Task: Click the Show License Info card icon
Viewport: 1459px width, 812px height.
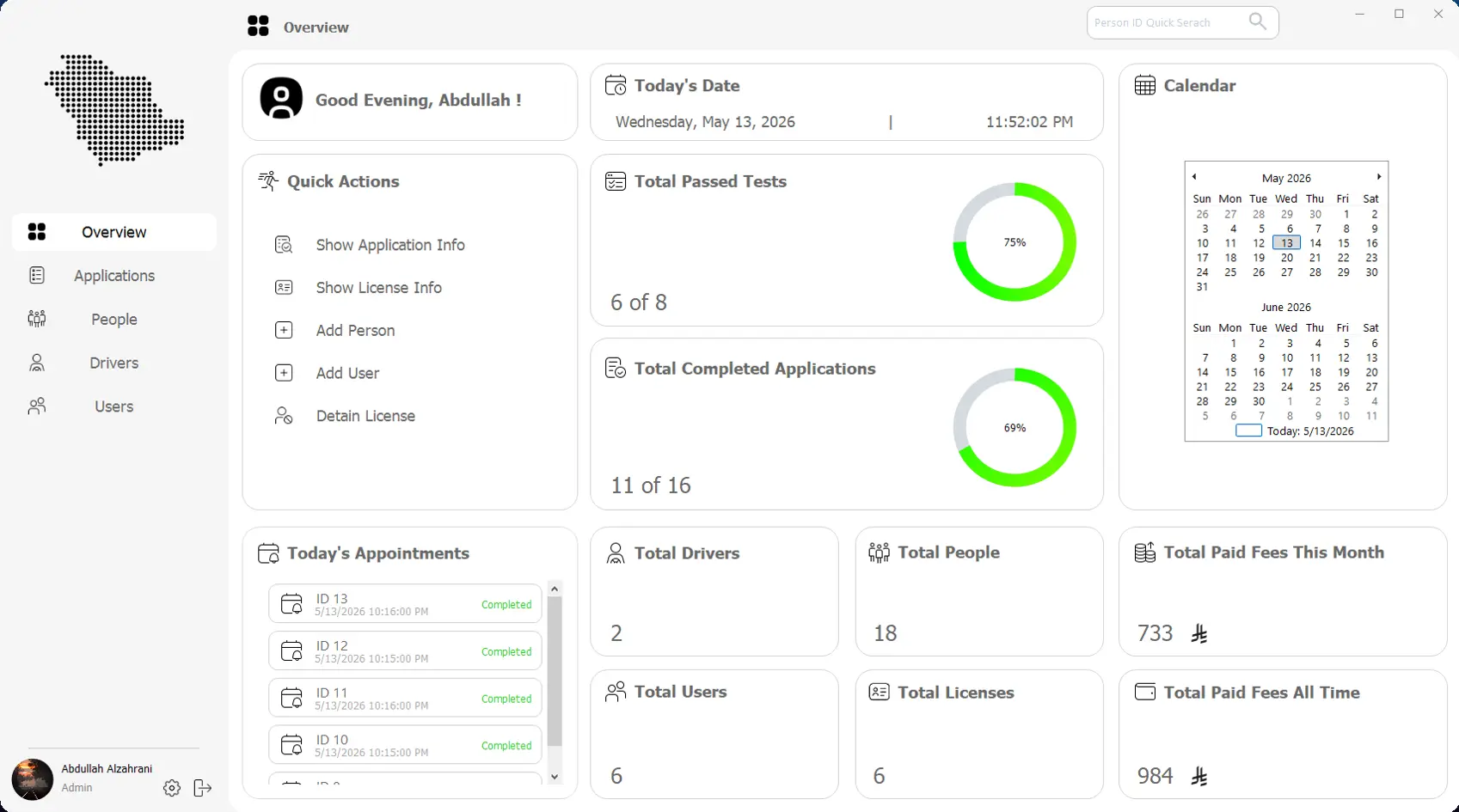Action: point(284,288)
